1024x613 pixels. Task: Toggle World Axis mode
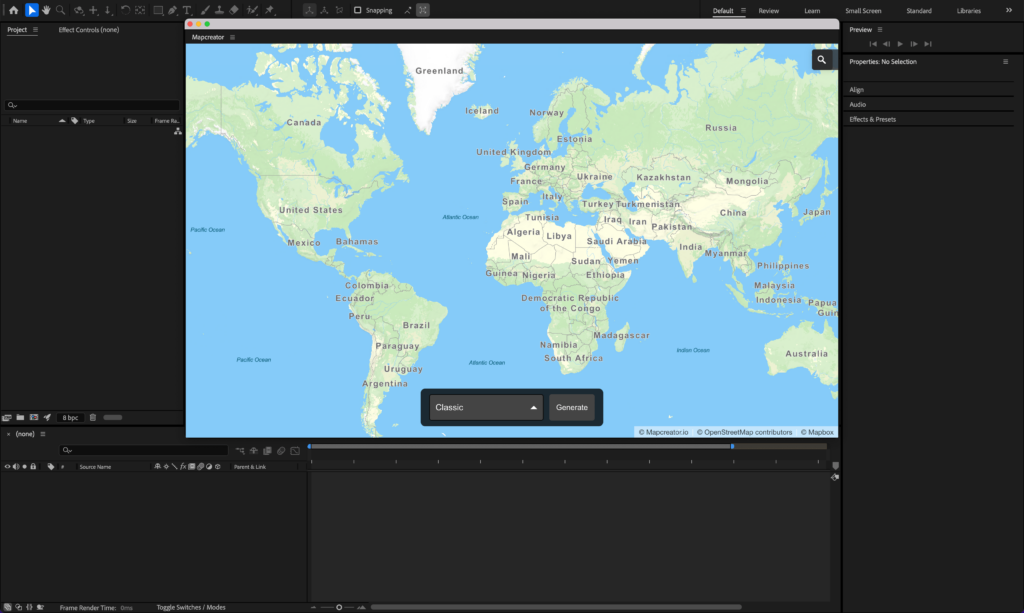(324, 10)
